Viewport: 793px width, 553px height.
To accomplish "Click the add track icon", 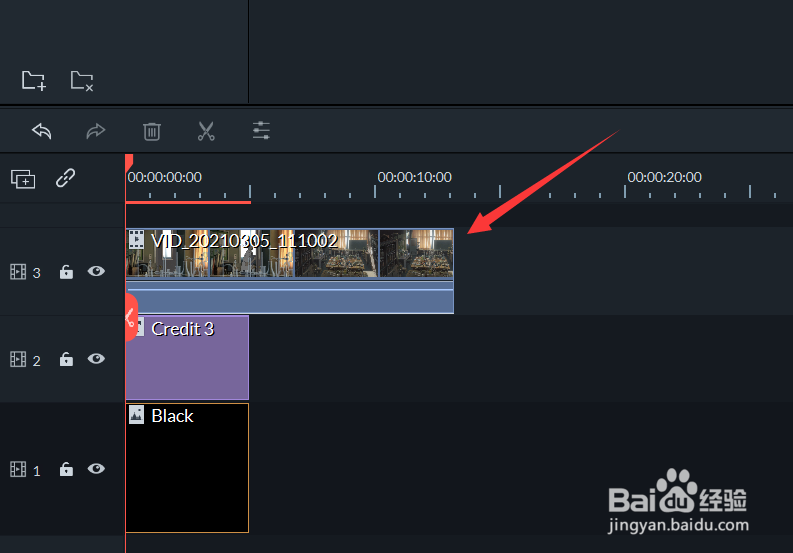I will [x=23, y=179].
